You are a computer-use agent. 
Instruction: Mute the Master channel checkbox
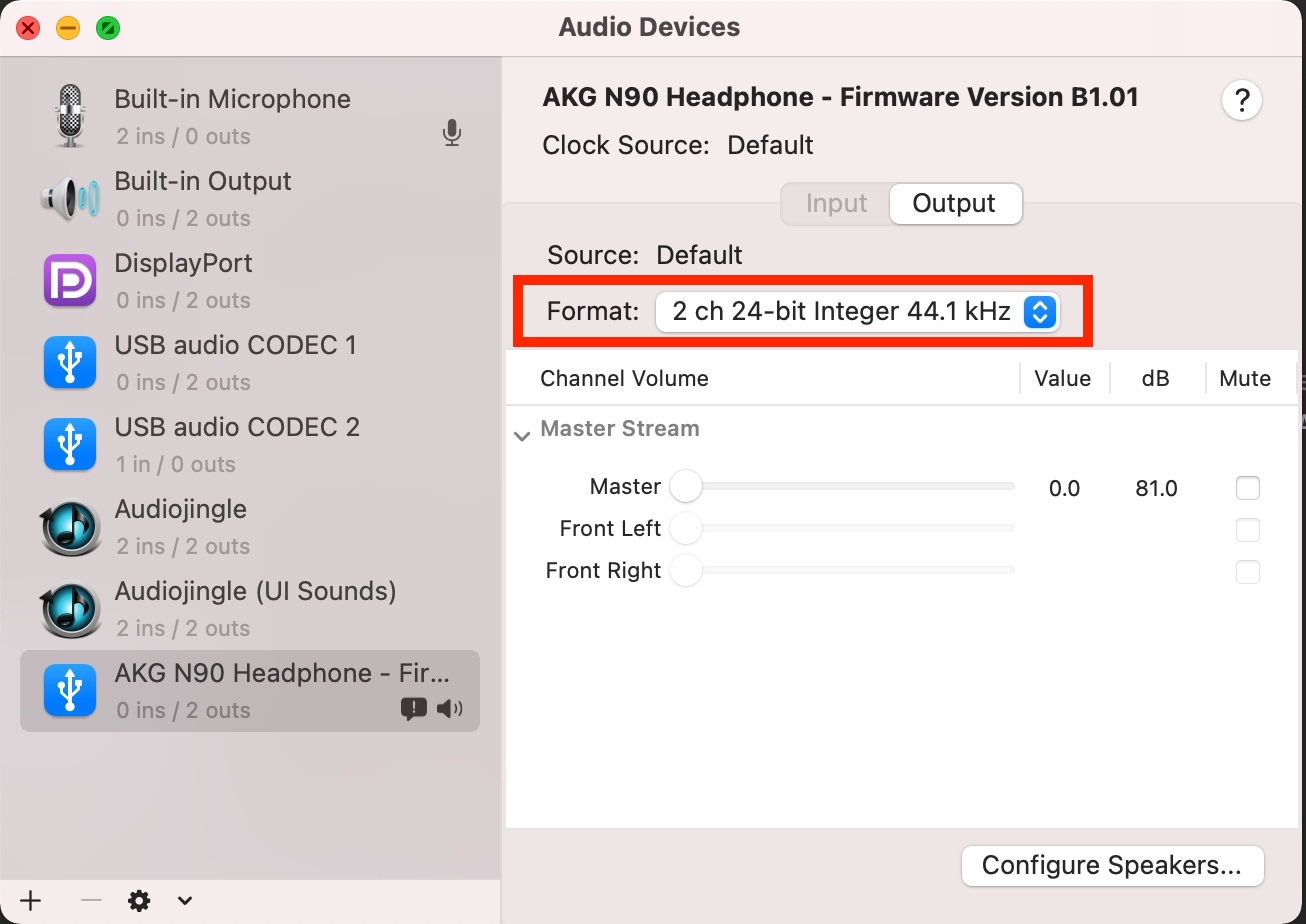coord(1247,488)
